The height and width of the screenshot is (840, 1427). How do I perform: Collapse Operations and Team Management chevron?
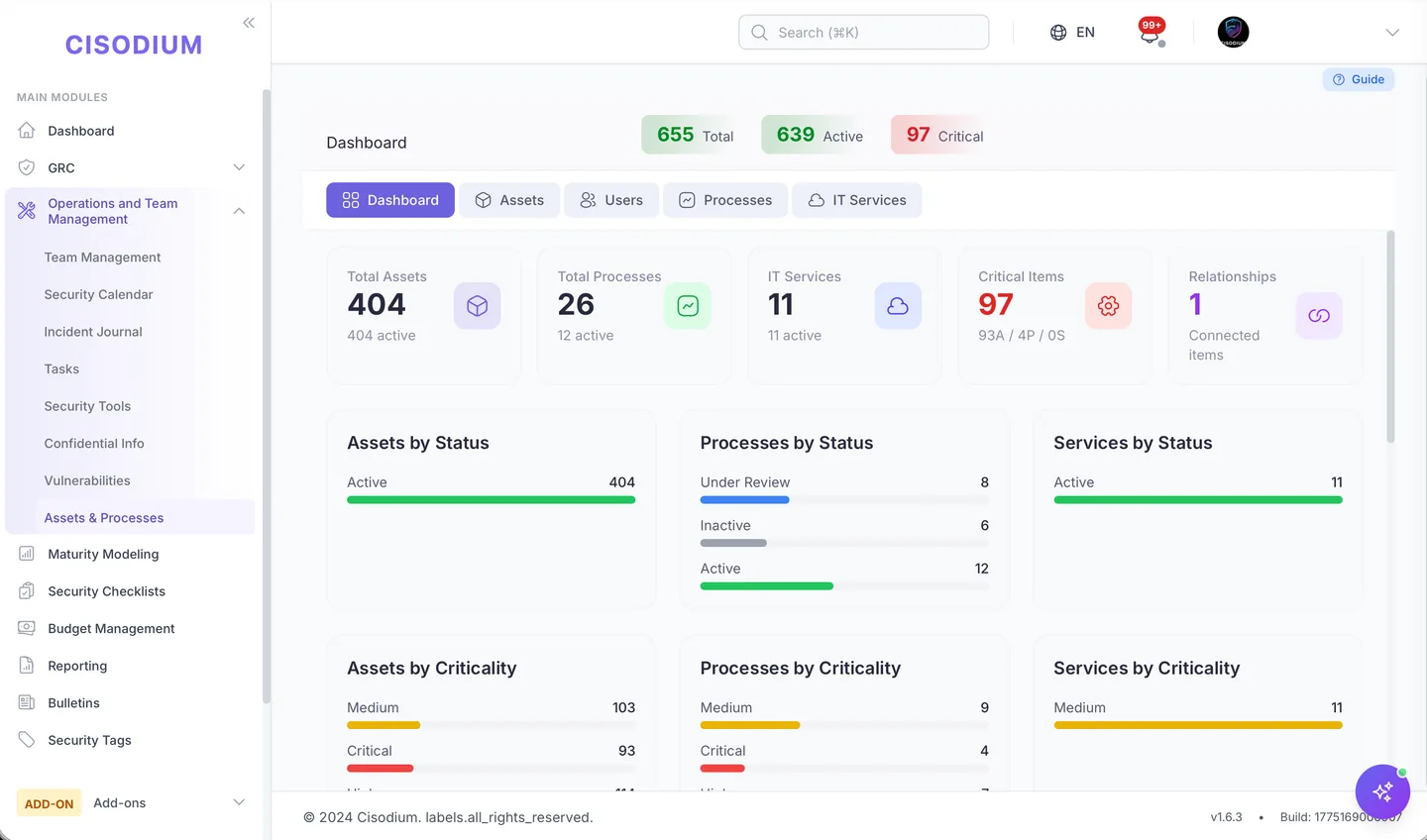(239, 211)
